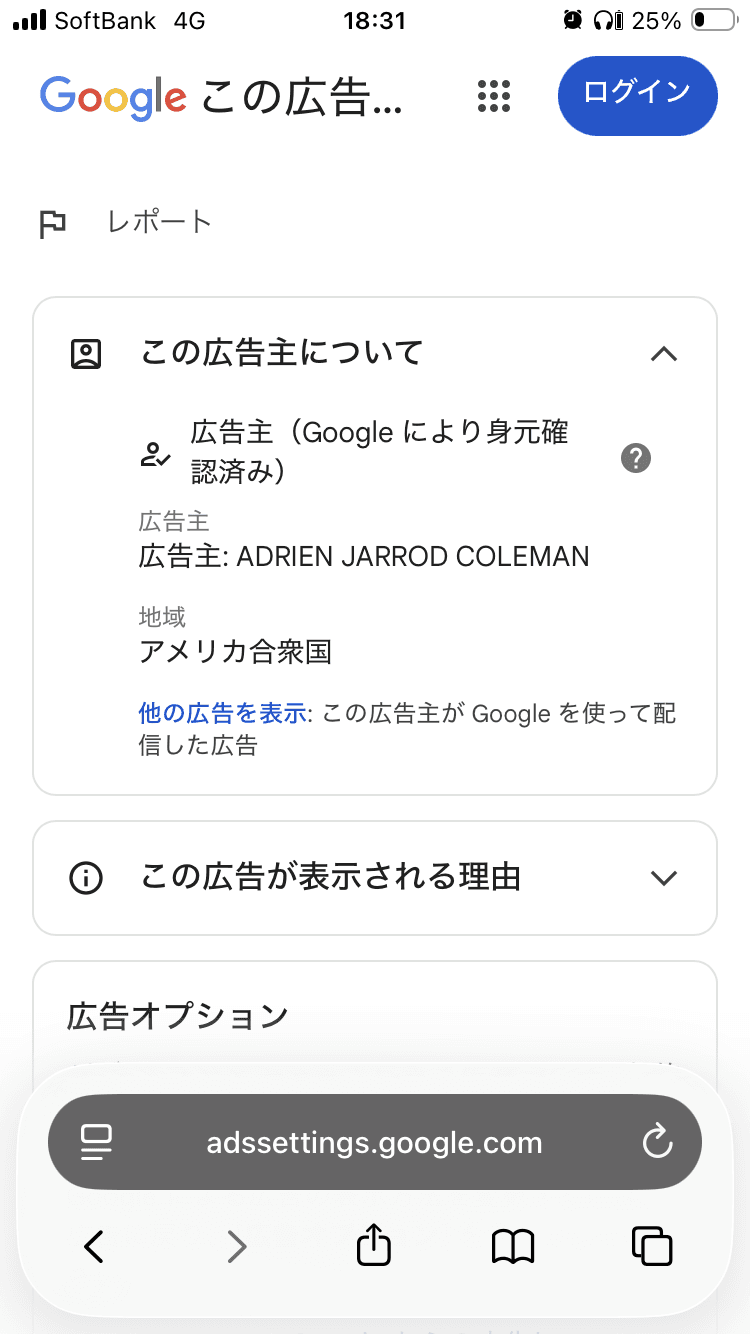Tap the Safari reload icon
Viewport: 750px width, 1334px height.
pos(657,1142)
